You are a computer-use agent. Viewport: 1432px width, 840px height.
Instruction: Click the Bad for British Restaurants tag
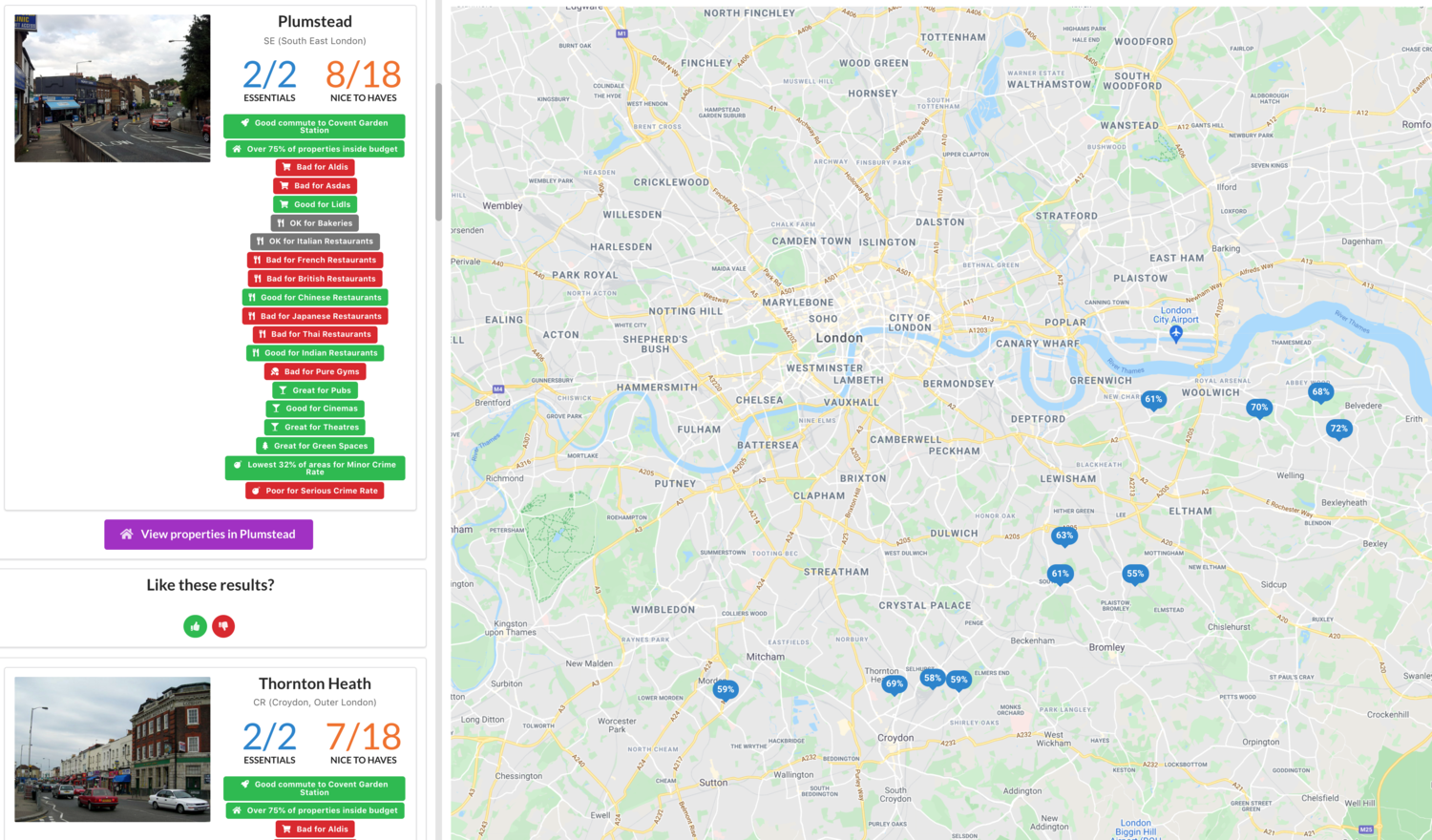315,279
